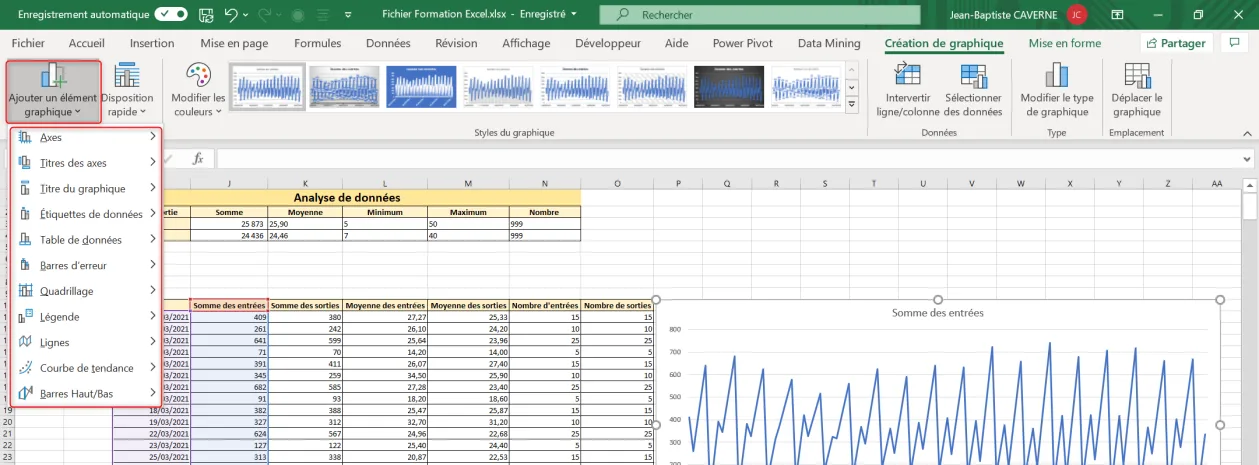Select the Nombre header cell
This screenshot has height=465, width=1259.
[544, 212]
